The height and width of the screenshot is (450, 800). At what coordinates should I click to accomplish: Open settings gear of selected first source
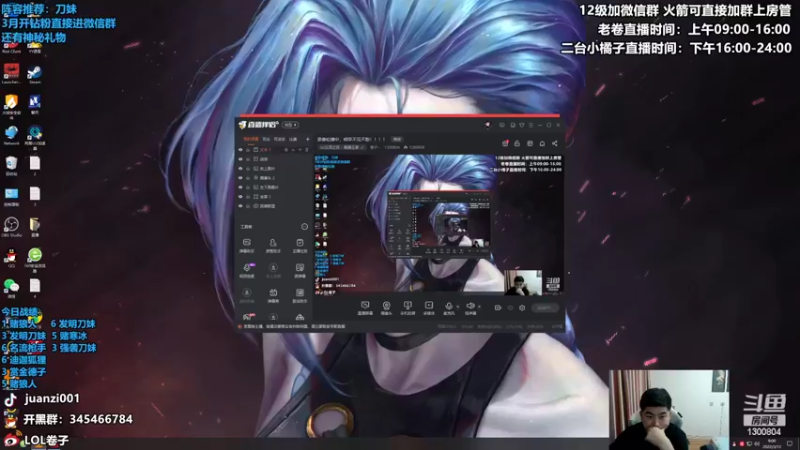pos(286,150)
